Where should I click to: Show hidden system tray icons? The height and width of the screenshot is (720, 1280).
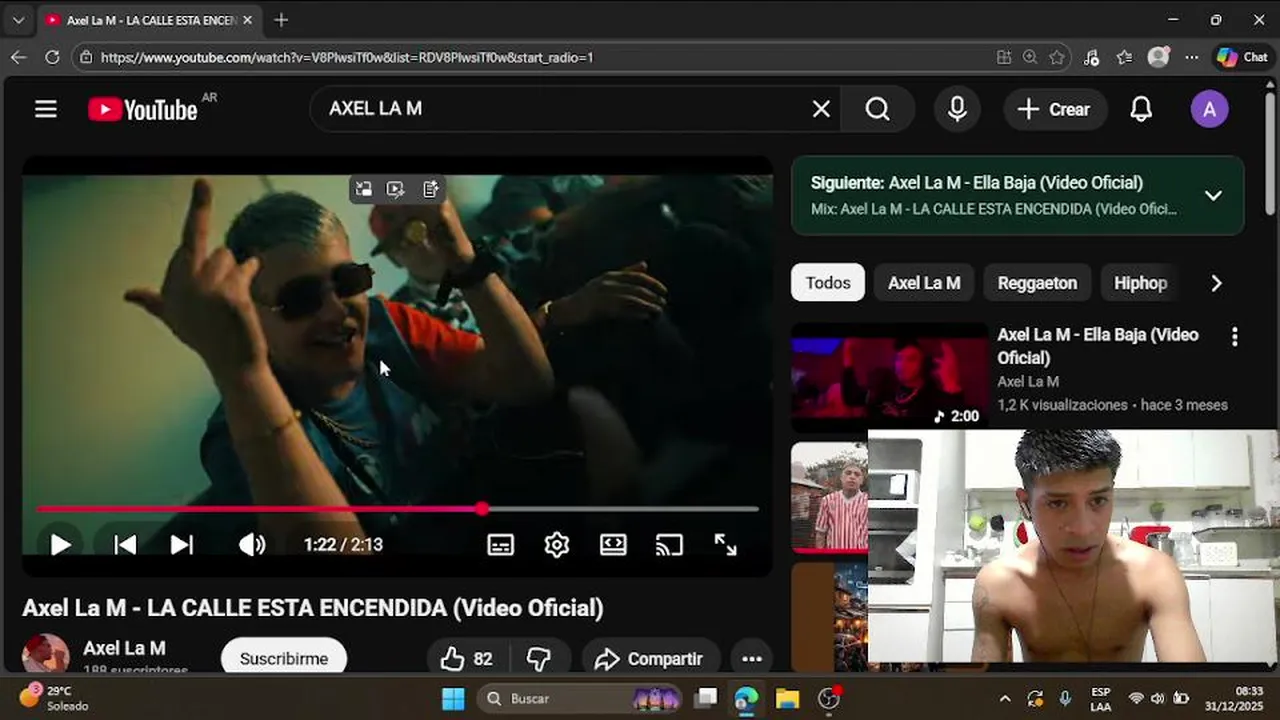point(1005,698)
